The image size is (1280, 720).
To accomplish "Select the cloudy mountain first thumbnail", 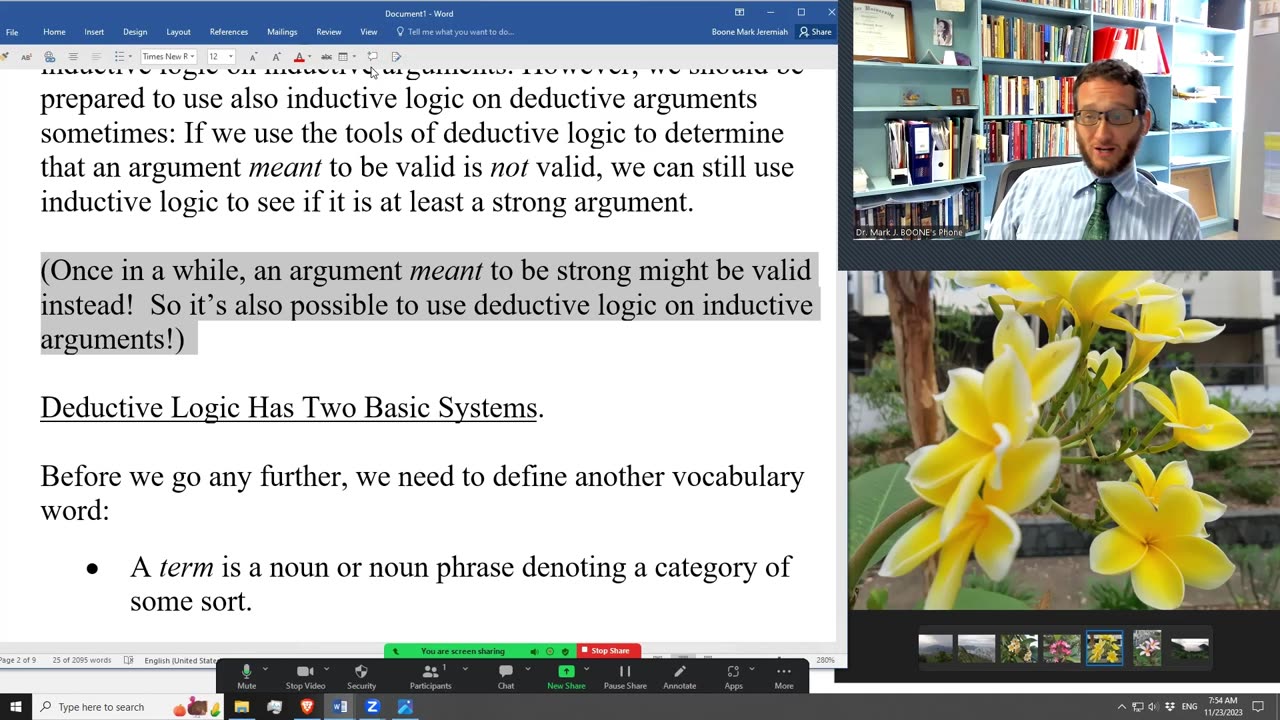I will (936, 648).
